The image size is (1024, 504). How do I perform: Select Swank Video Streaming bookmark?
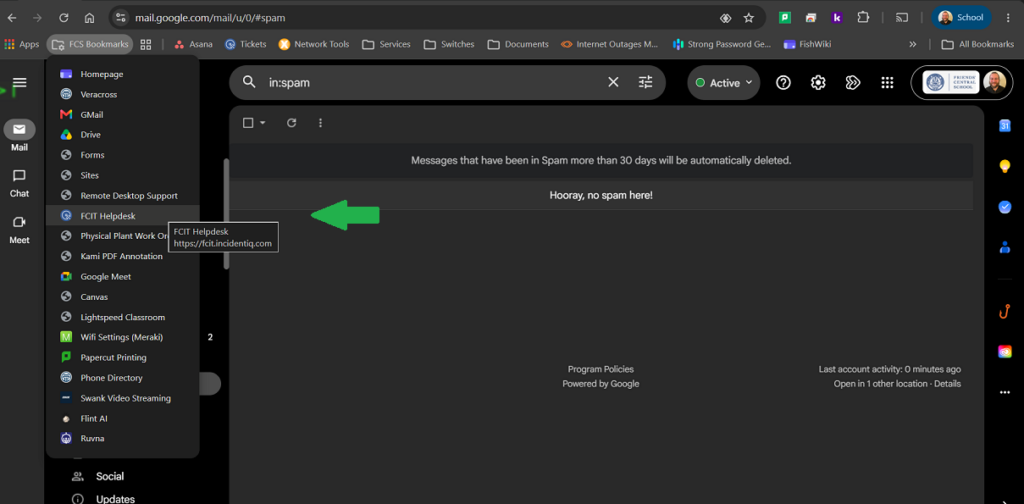[x=123, y=398]
